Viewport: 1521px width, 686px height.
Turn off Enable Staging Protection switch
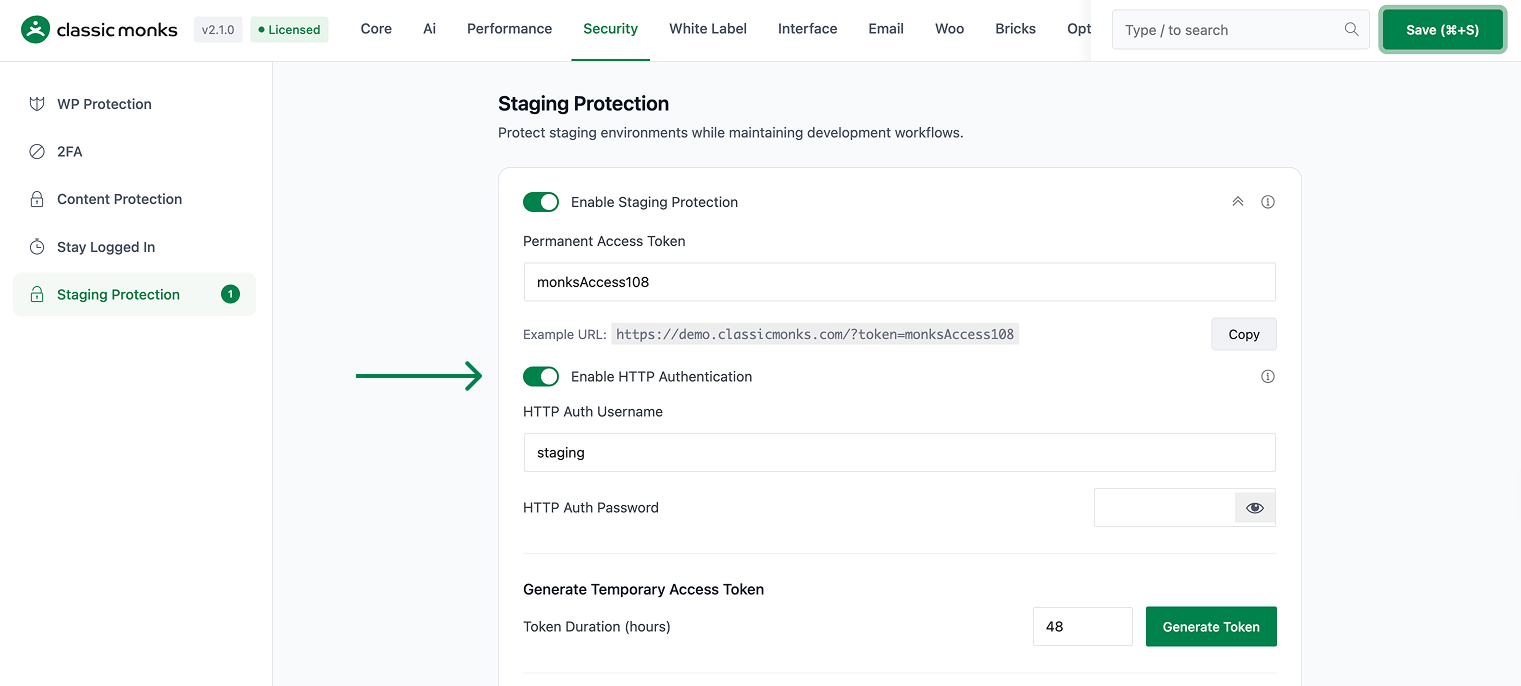[x=541, y=202]
